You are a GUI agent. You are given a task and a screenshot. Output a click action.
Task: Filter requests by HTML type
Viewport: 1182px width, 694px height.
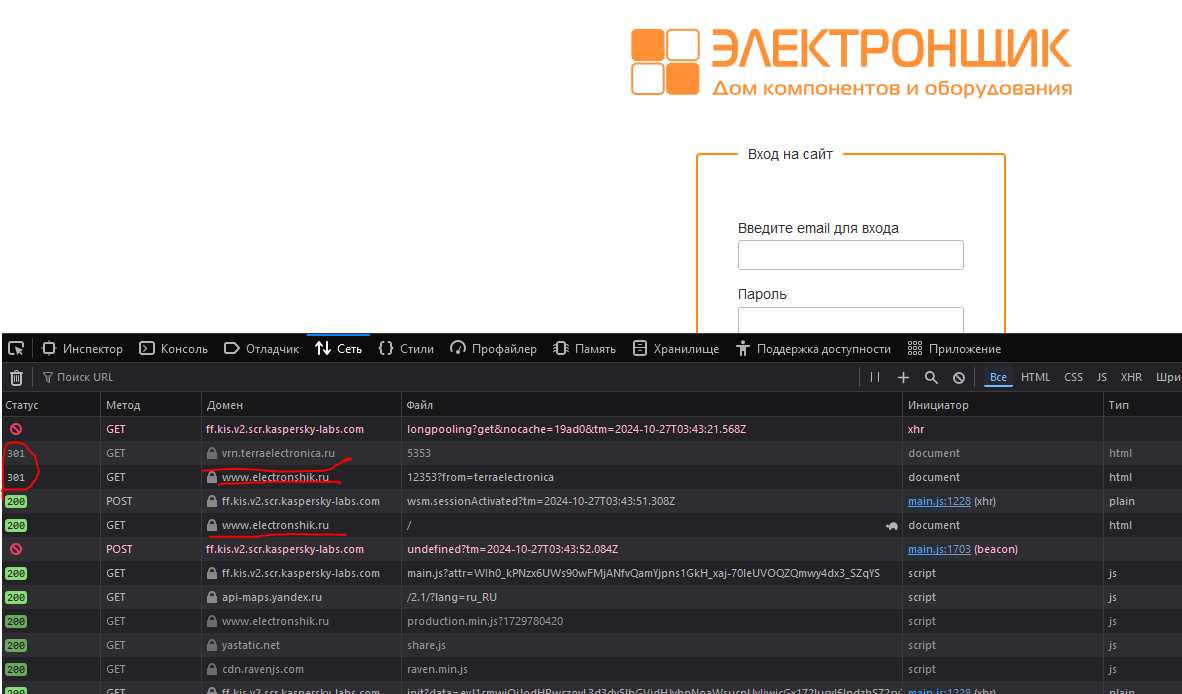[1035, 378]
